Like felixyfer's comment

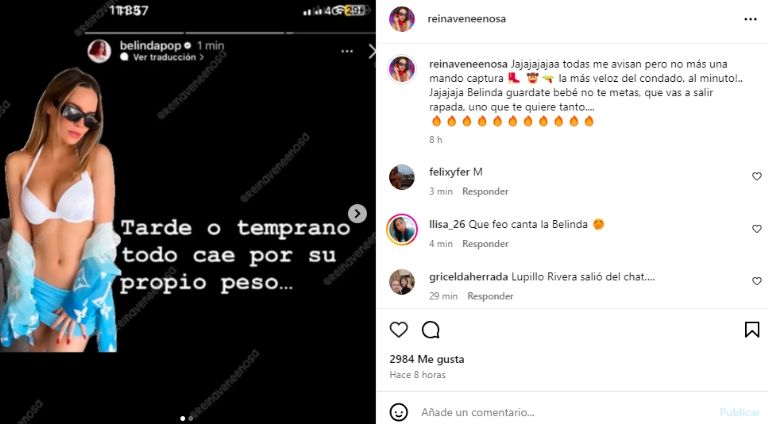pos(757,176)
